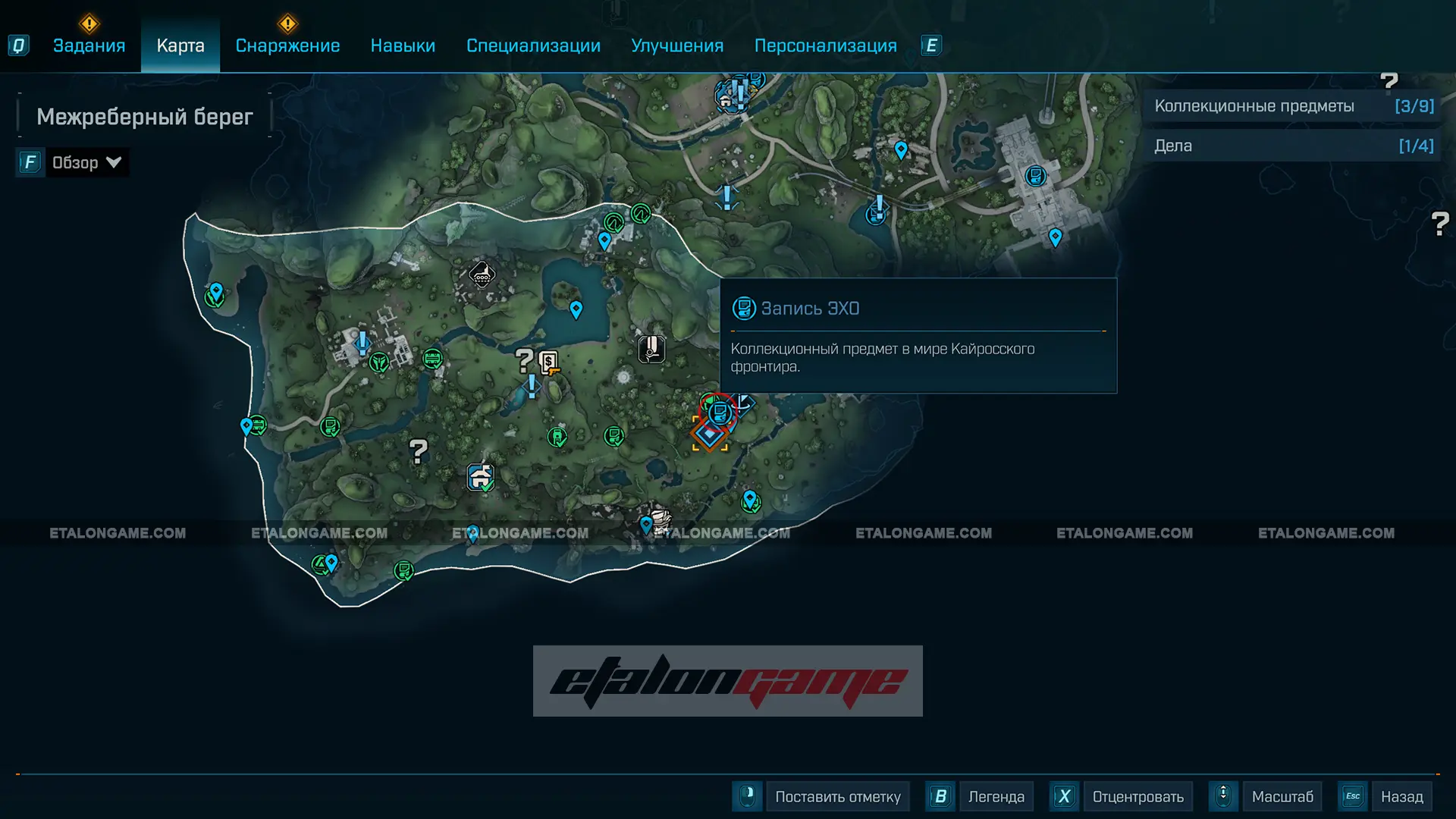This screenshot has width=1456, height=819.
Task: Click the safehouse icon with green checkmark
Action: pos(480,477)
